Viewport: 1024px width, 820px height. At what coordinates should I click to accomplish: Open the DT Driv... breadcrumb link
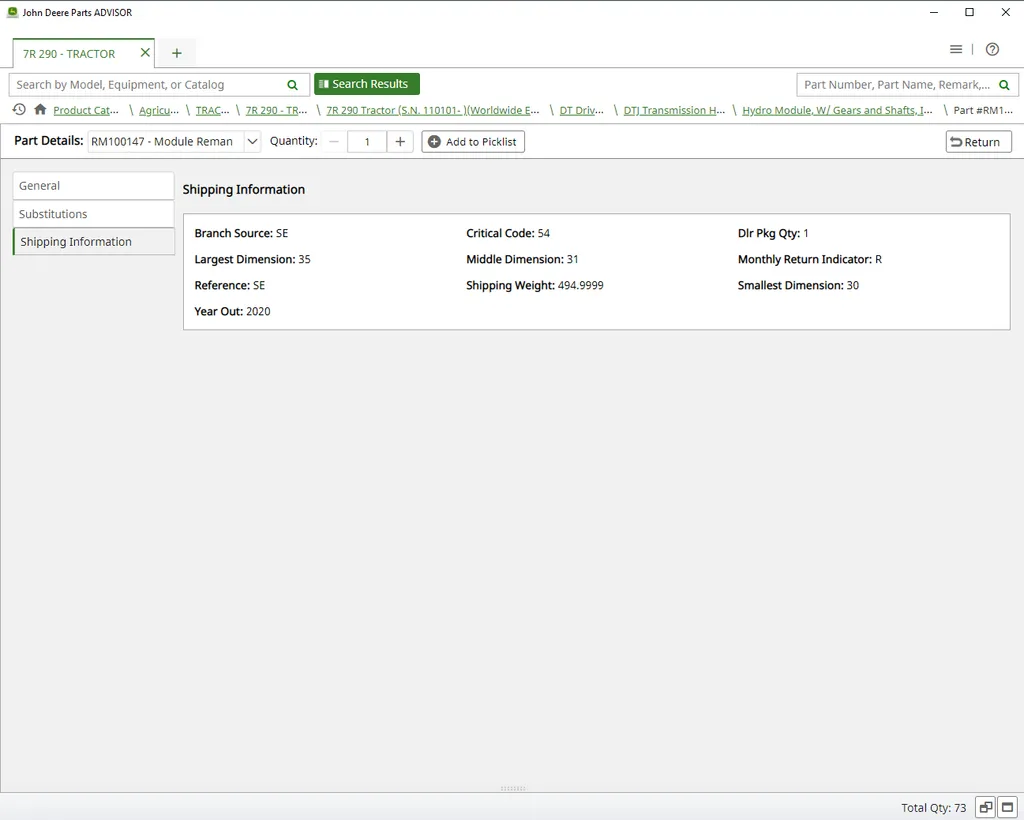[581, 110]
